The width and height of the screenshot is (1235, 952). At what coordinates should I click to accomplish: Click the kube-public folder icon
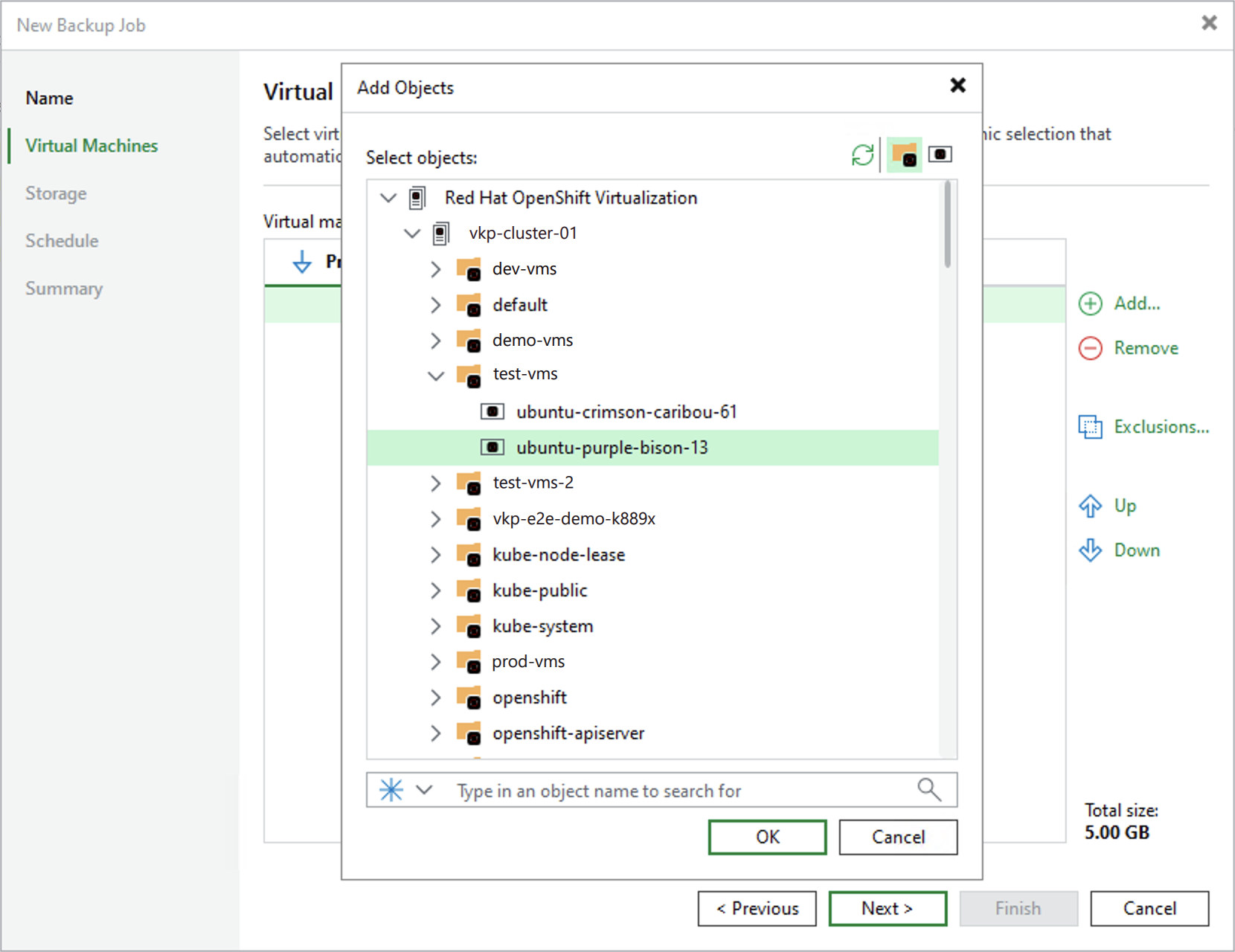pyautogui.click(x=469, y=591)
